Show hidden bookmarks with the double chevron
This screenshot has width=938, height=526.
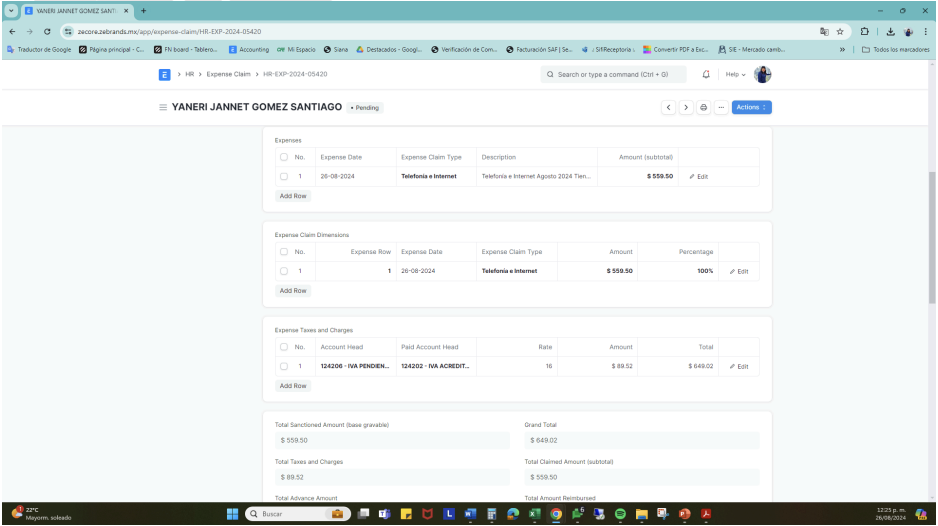(841, 50)
